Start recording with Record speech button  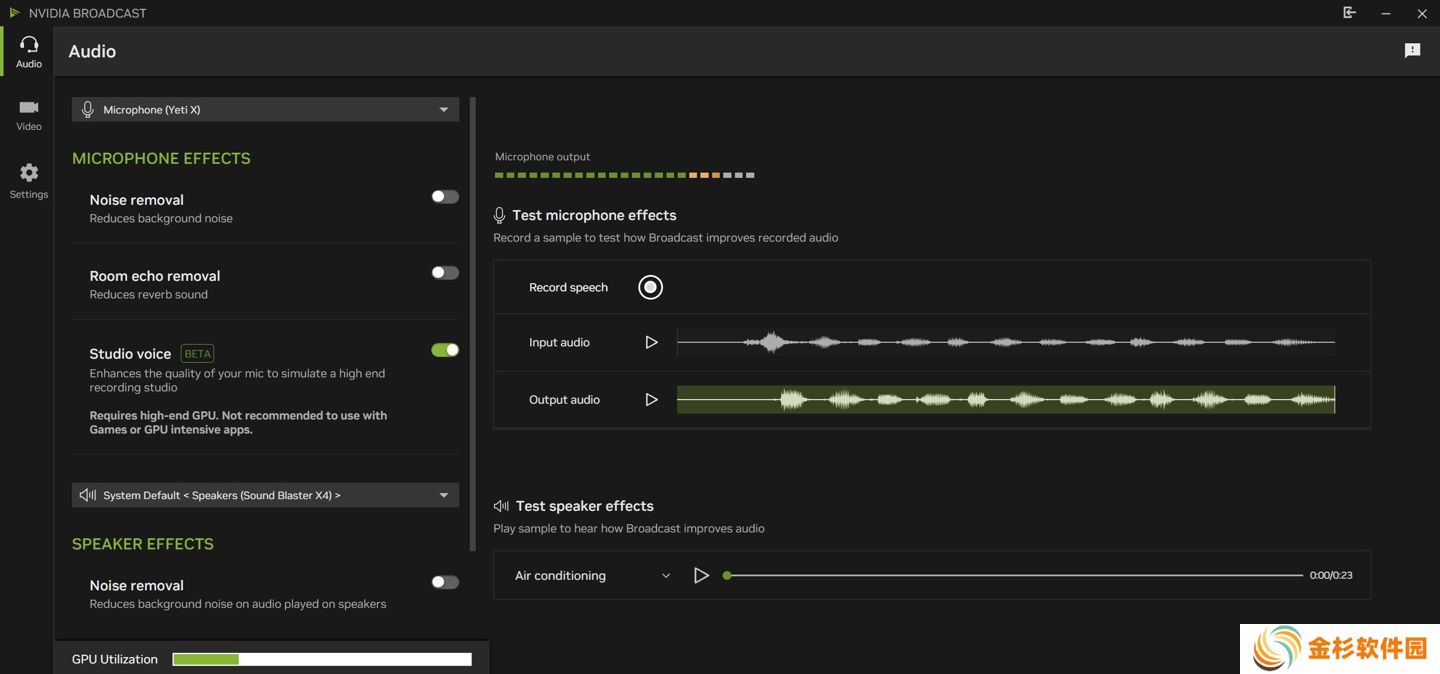(x=650, y=287)
